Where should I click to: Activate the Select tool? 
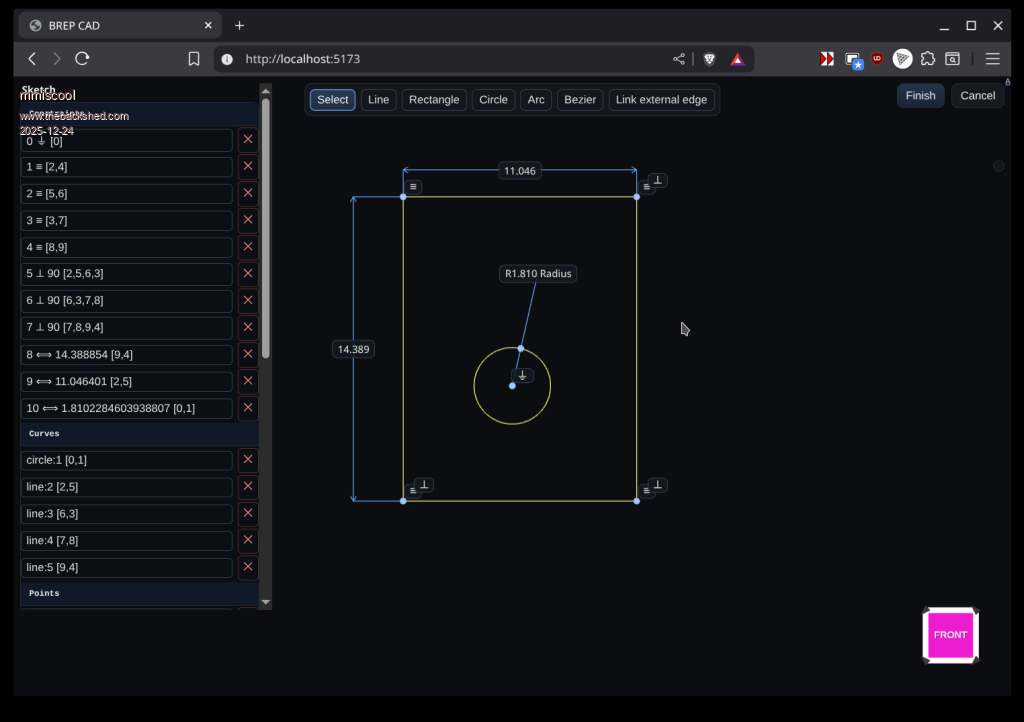[x=333, y=100]
